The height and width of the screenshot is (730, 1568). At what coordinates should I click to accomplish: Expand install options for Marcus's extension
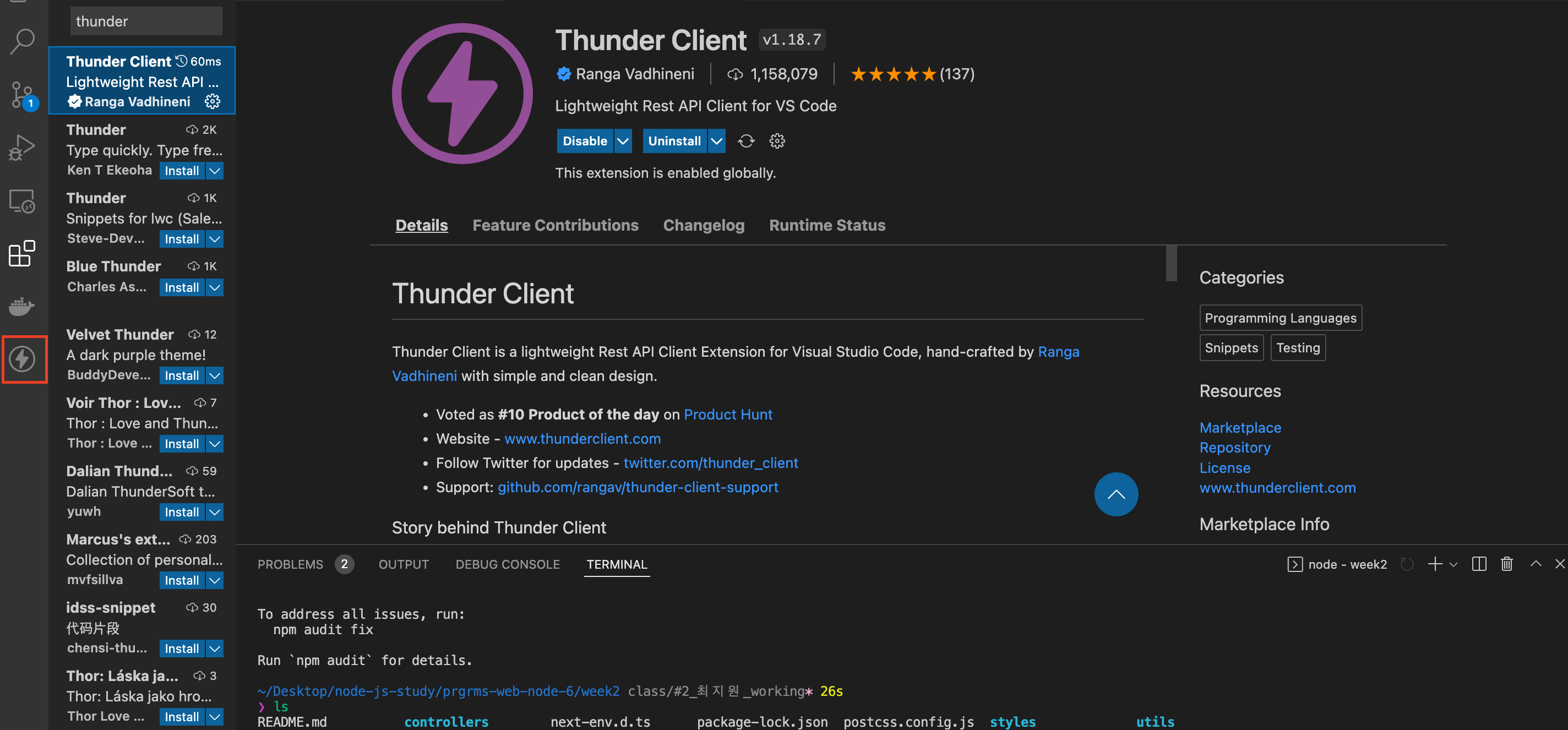(x=214, y=580)
